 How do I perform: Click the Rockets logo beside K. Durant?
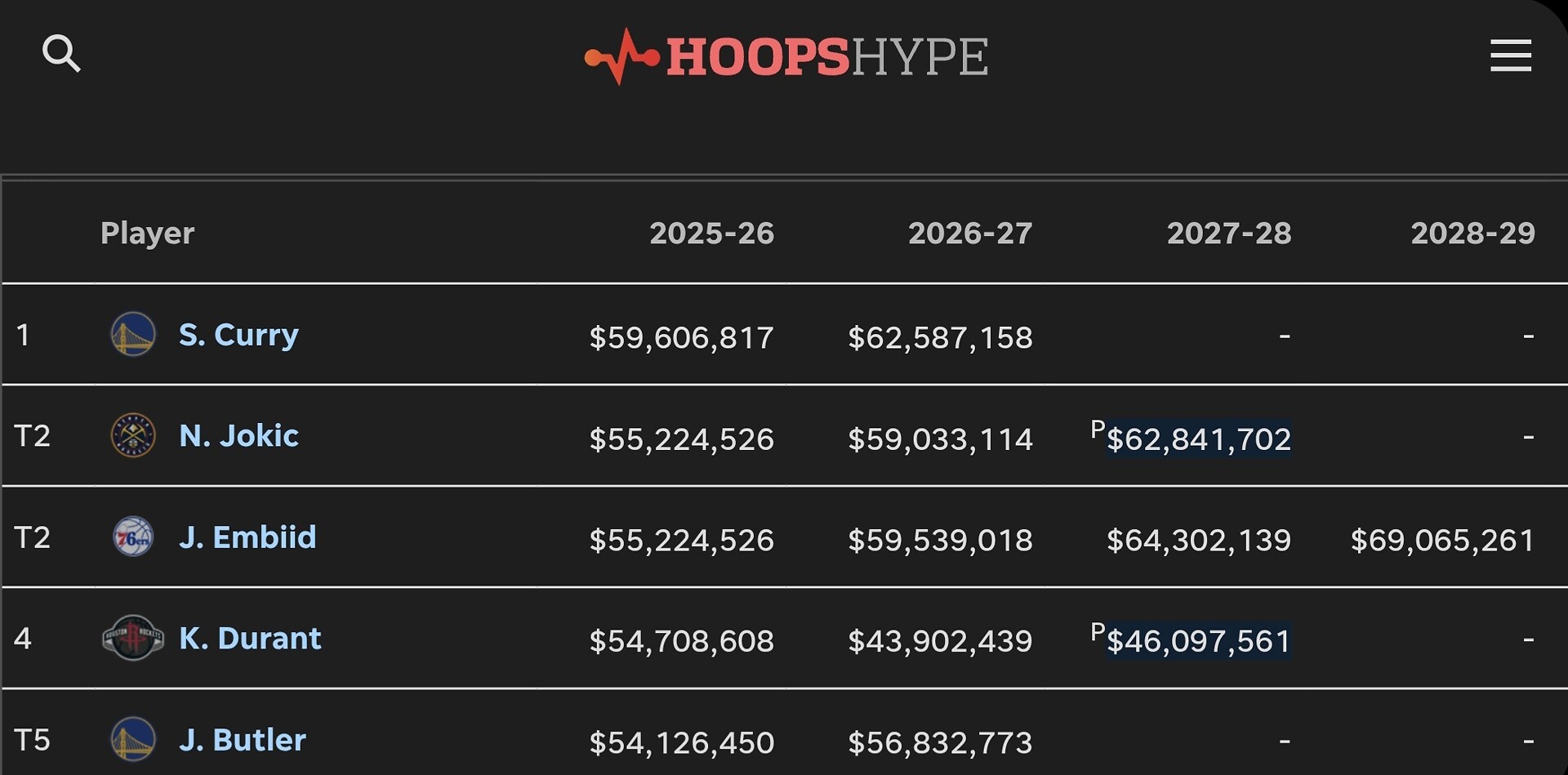(x=133, y=638)
